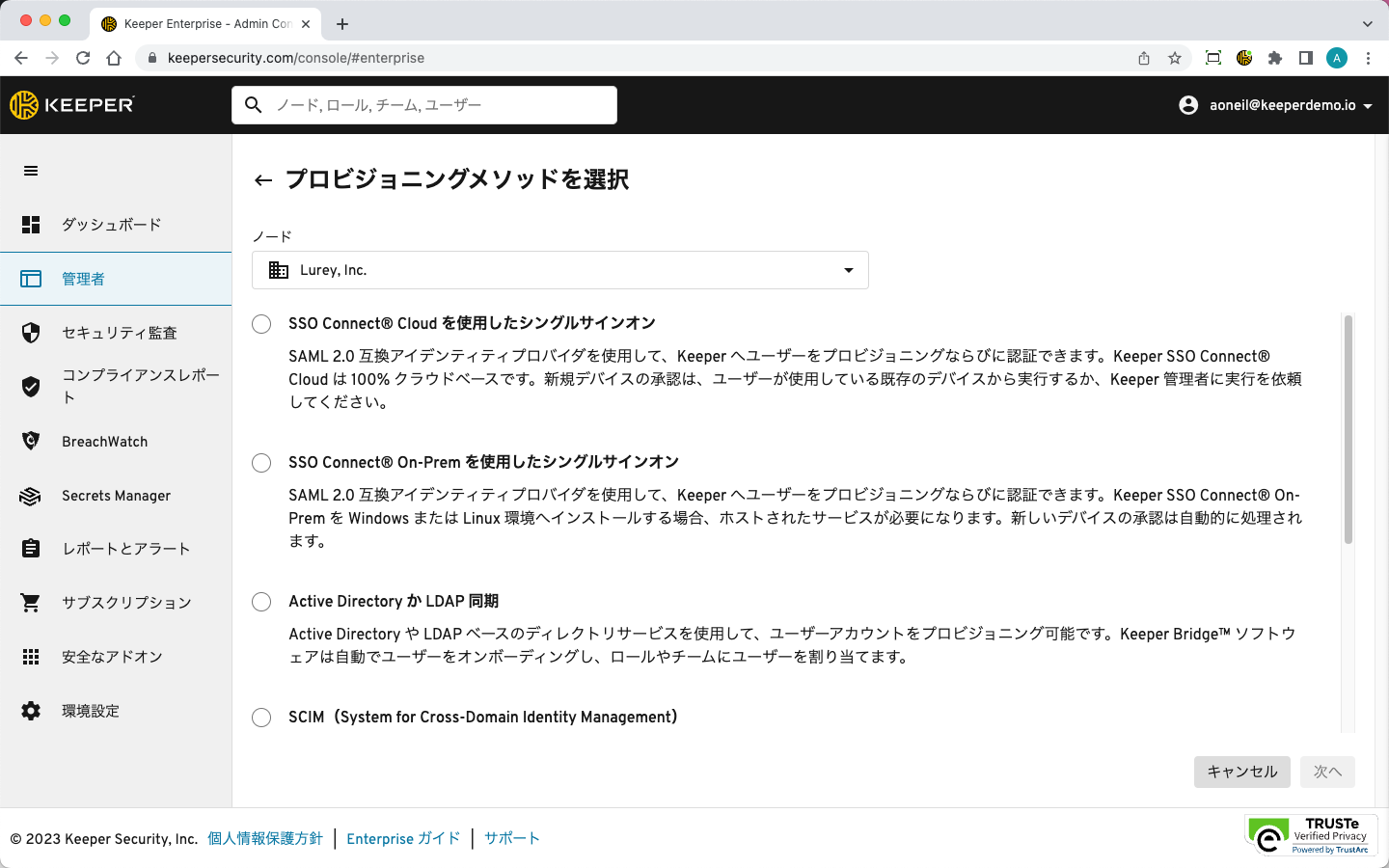Click the hamburger menu icon in sidebar
Viewport: 1389px width, 868px height.
pyautogui.click(x=31, y=171)
